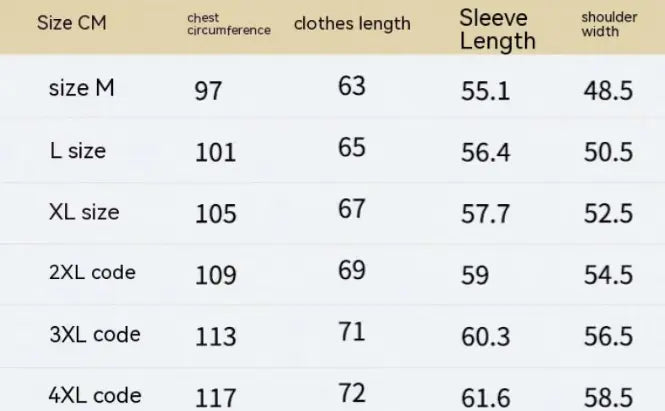Click the "L size" row label

pos(78,151)
